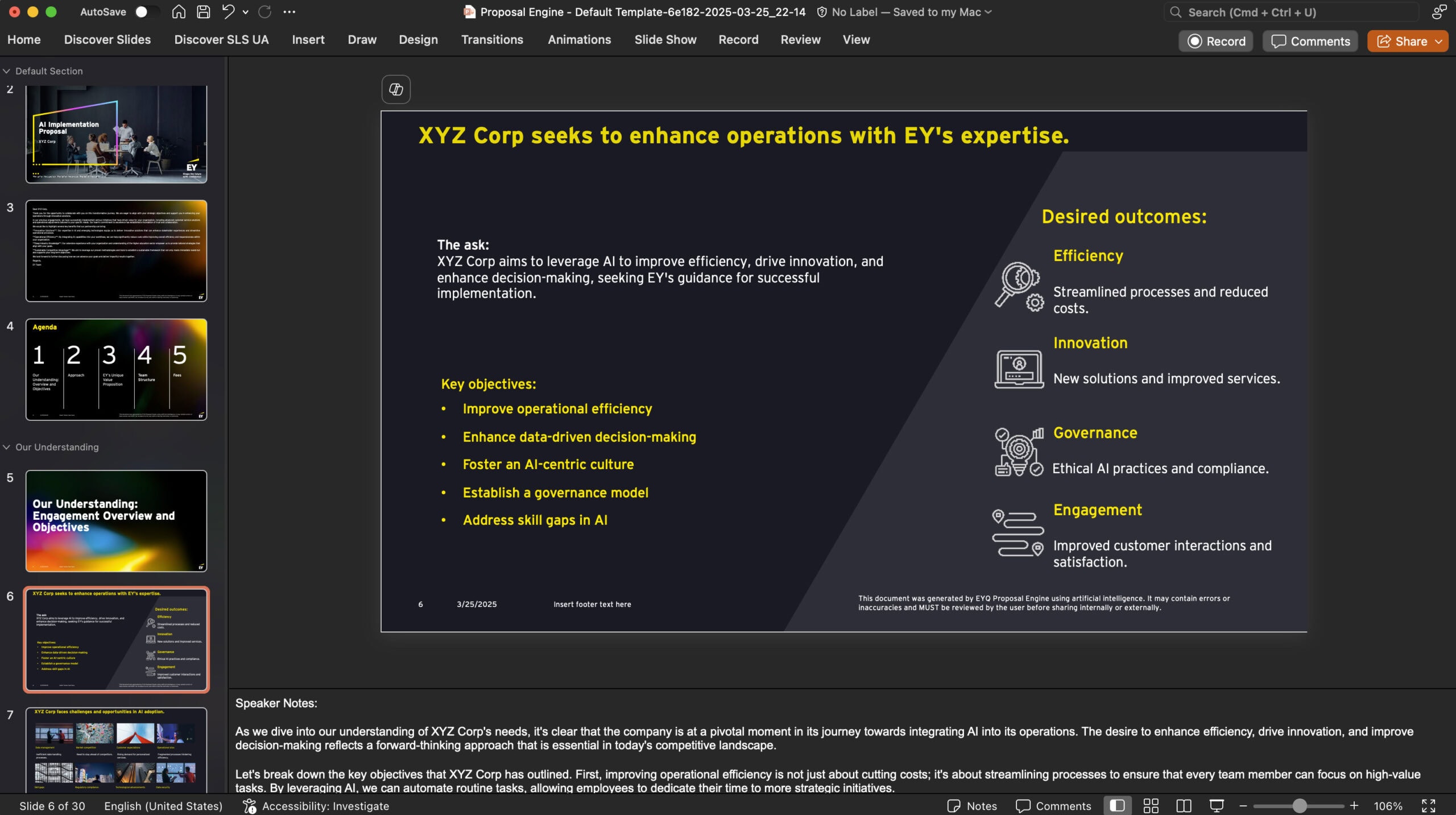This screenshot has height=815, width=1456.
Task: Click the zoom in plus button
Action: click(1354, 806)
